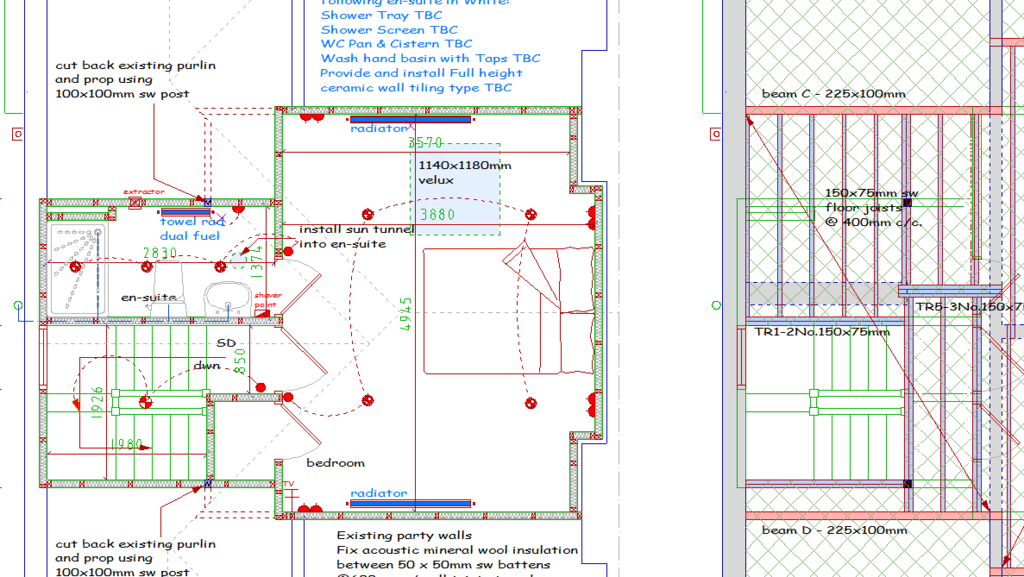Image resolution: width=1024 pixels, height=577 pixels.
Task: Select the bottom bedroom radiator symbol
Action: tap(410, 503)
